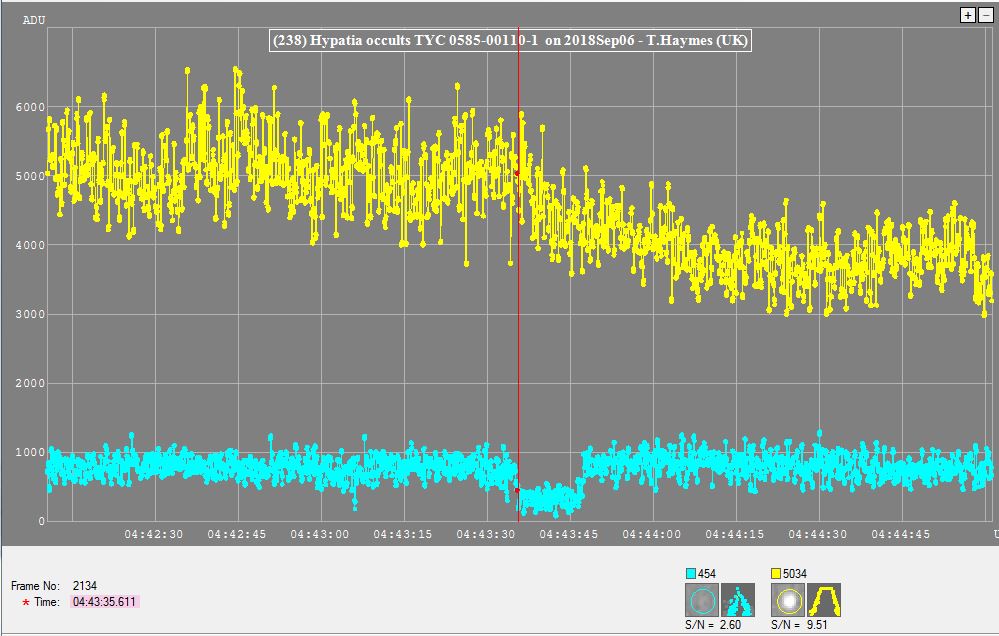This screenshot has width=999, height=636.
Task: Click the cyan color swatch for 454
Action: [691, 573]
